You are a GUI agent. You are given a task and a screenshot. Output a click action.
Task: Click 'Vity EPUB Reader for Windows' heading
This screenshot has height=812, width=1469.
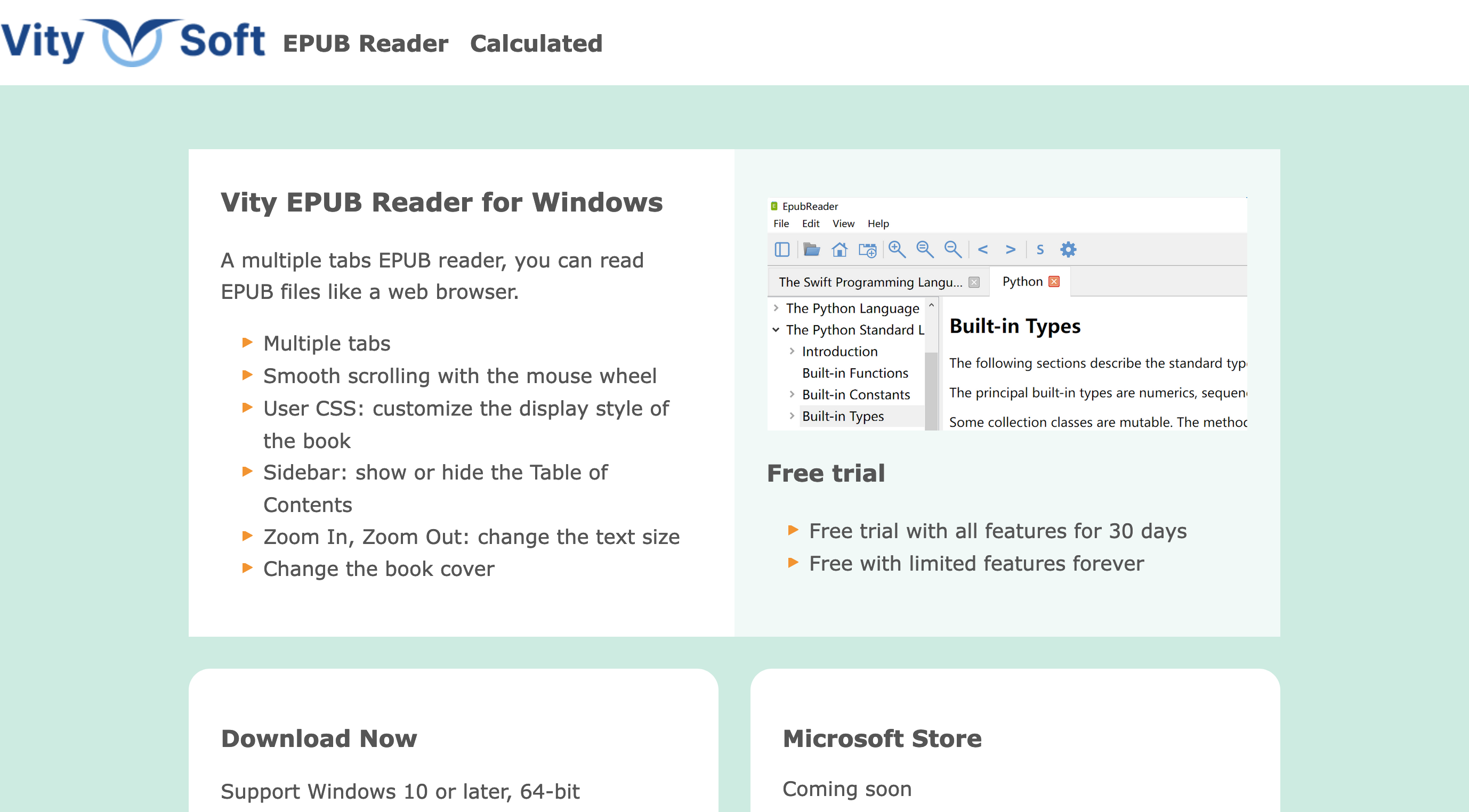(x=441, y=202)
